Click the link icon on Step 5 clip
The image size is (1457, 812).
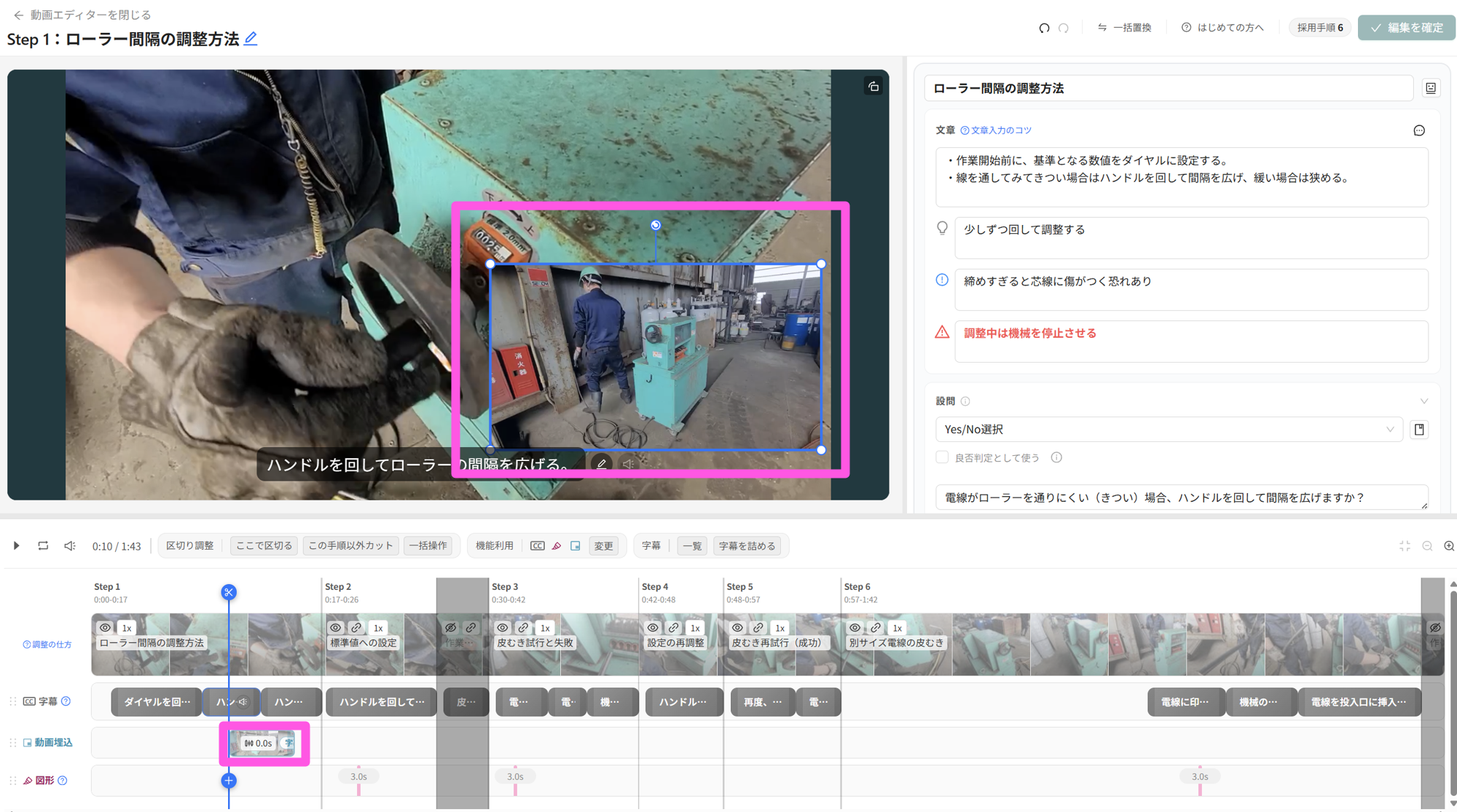758,628
